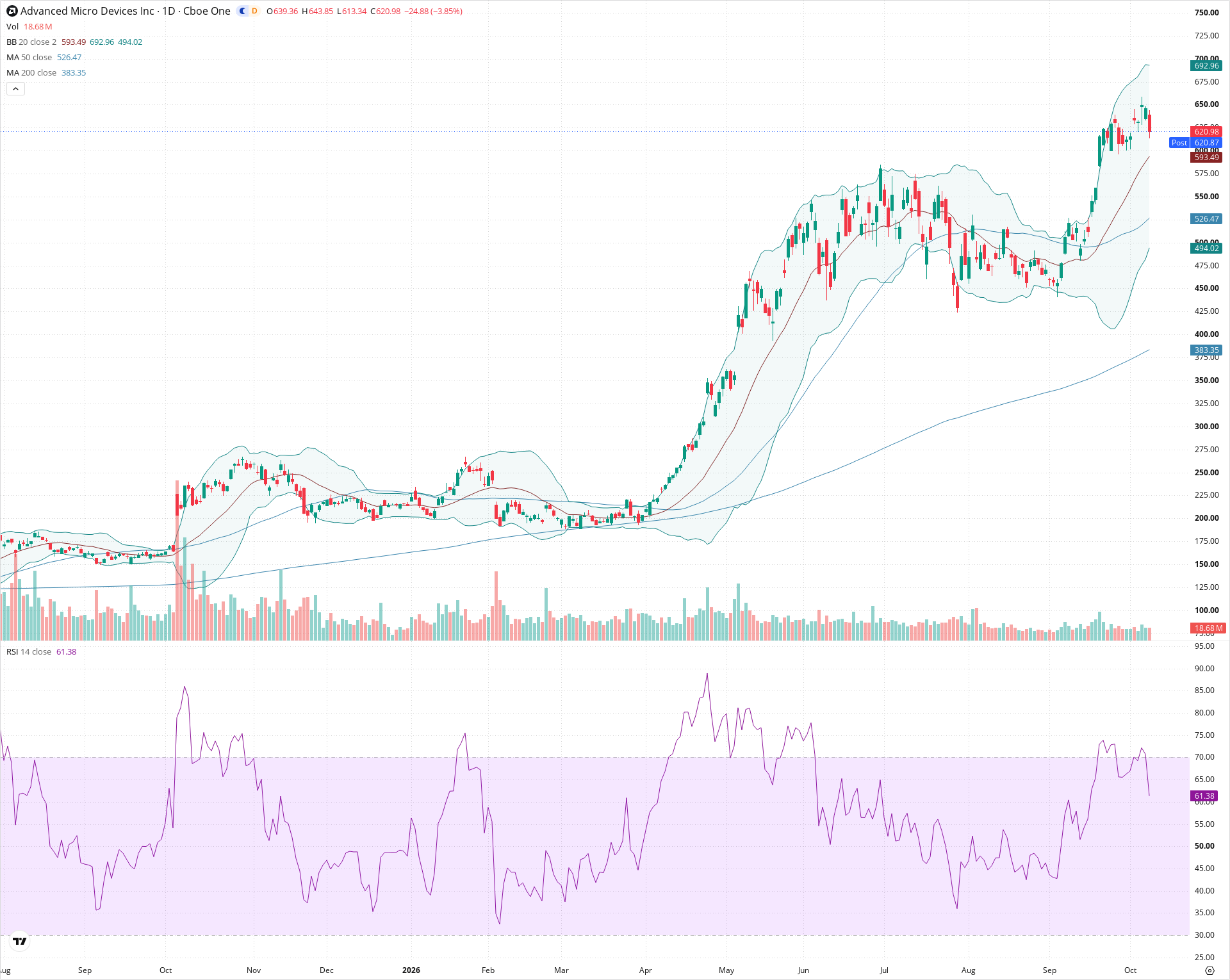The image size is (1230, 980).
Task: Click the Sep label nearest Oct at right
Action: pos(1049,970)
